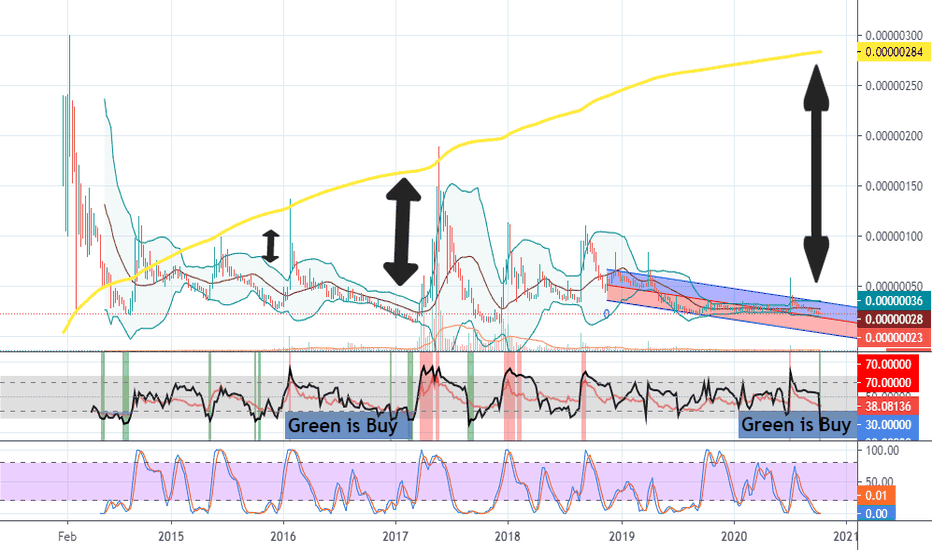
Task: Click the 2018 label on time axis
Action: point(507,536)
